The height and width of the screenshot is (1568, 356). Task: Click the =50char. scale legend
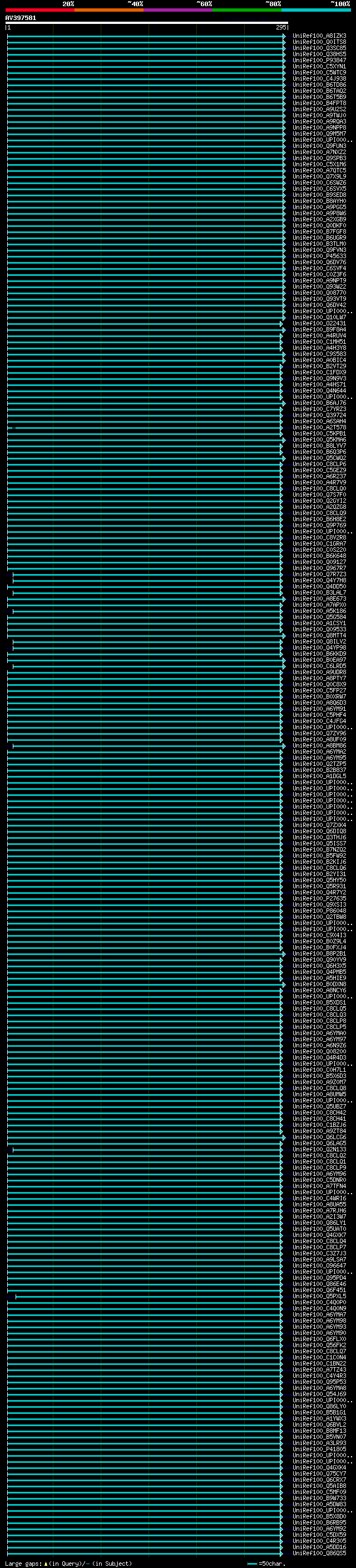pyautogui.click(x=266, y=1564)
